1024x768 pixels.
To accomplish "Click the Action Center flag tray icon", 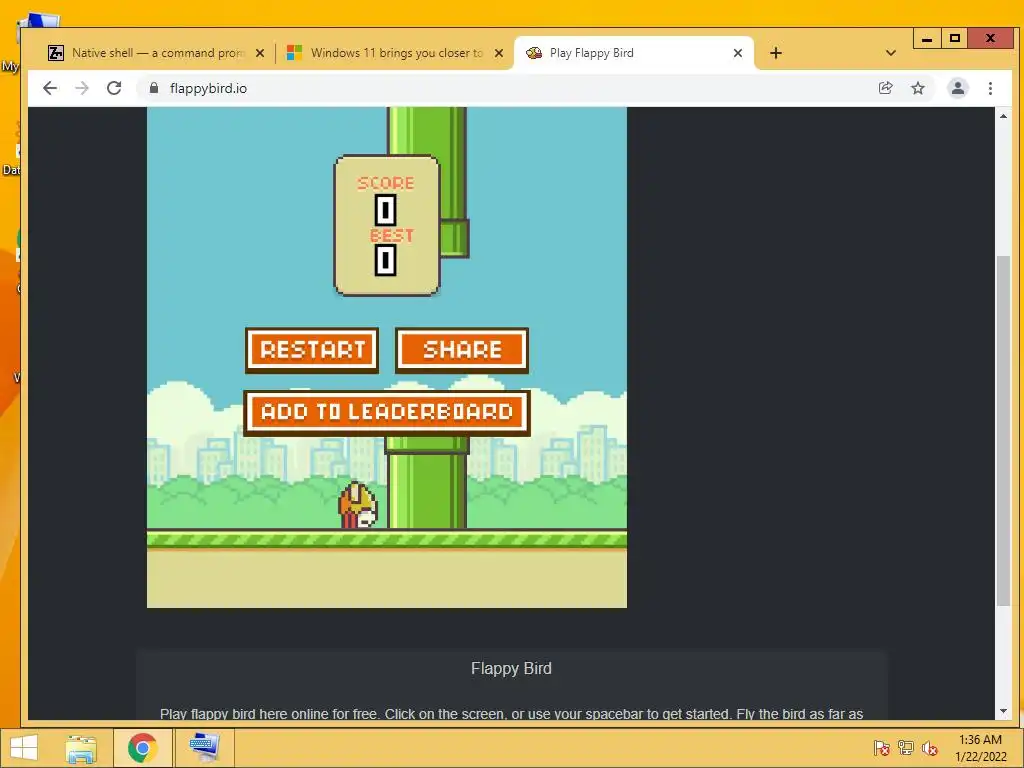I will coord(882,748).
